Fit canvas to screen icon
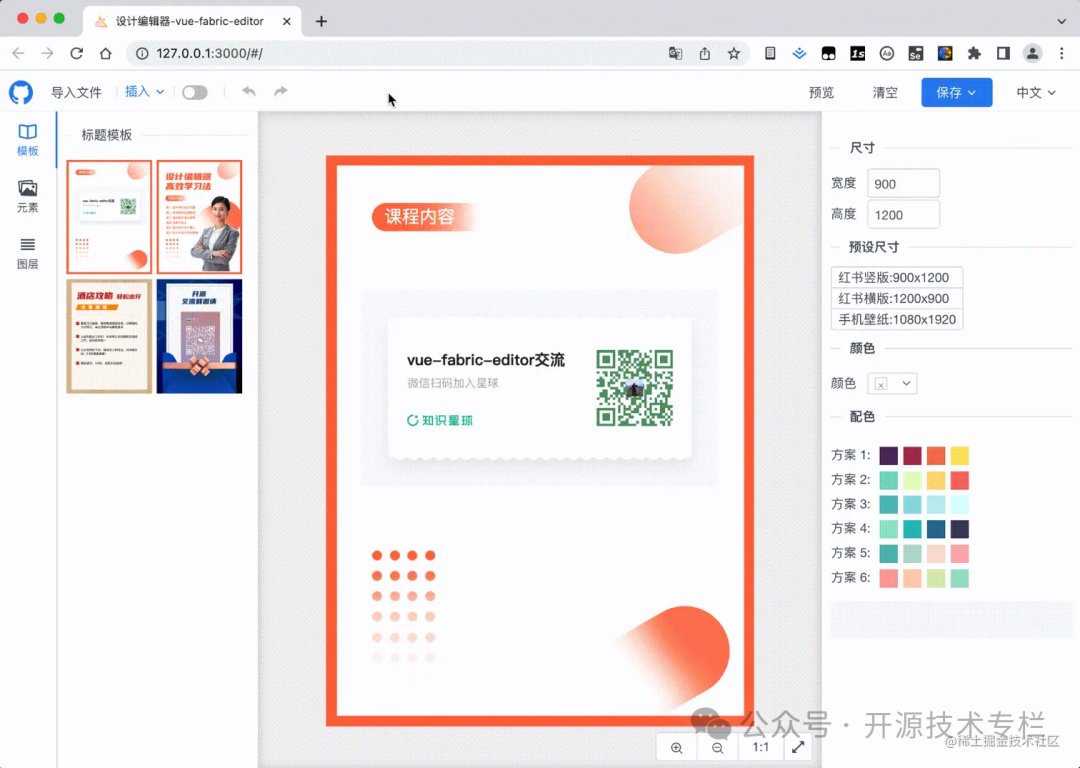The image size is (1080, 768). (x=798, y=747)
